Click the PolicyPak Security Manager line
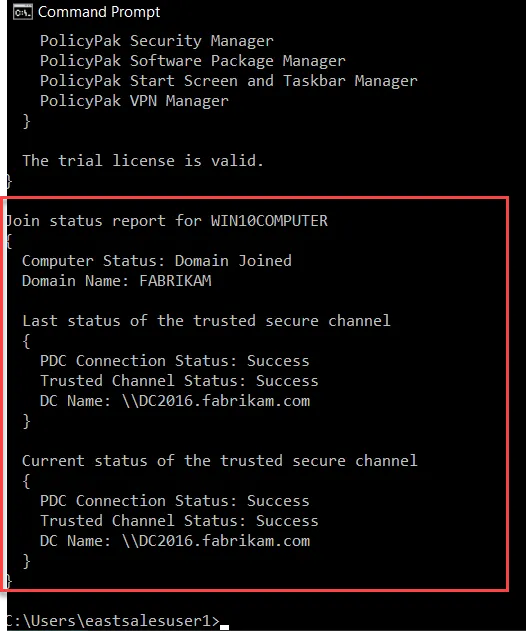Image resolution: width=526 pixels, height=631 pixels. pos(157,41)
